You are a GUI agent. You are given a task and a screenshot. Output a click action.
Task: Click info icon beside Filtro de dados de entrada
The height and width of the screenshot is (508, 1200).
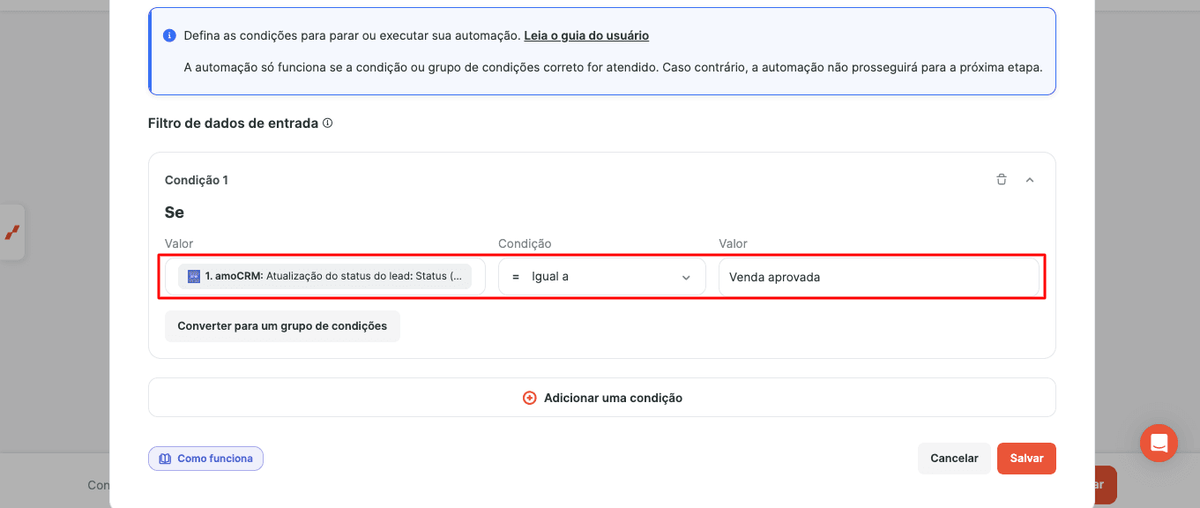(x=328, y=123)
